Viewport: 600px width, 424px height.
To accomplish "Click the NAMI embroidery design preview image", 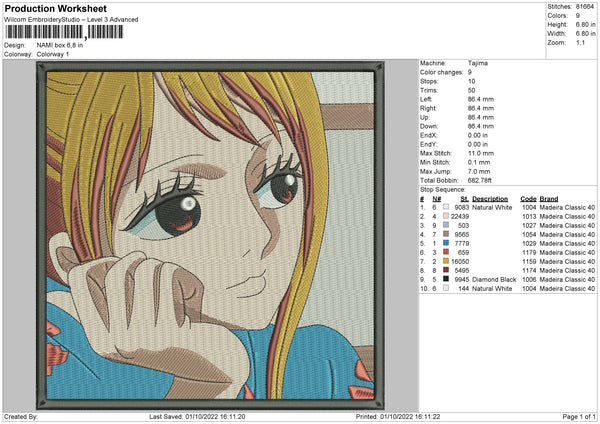I will click(x=210, y=235).
